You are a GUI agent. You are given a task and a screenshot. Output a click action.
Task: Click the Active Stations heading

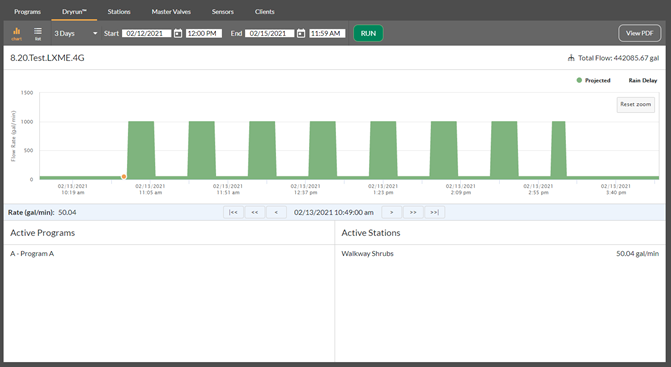point(371,233)
